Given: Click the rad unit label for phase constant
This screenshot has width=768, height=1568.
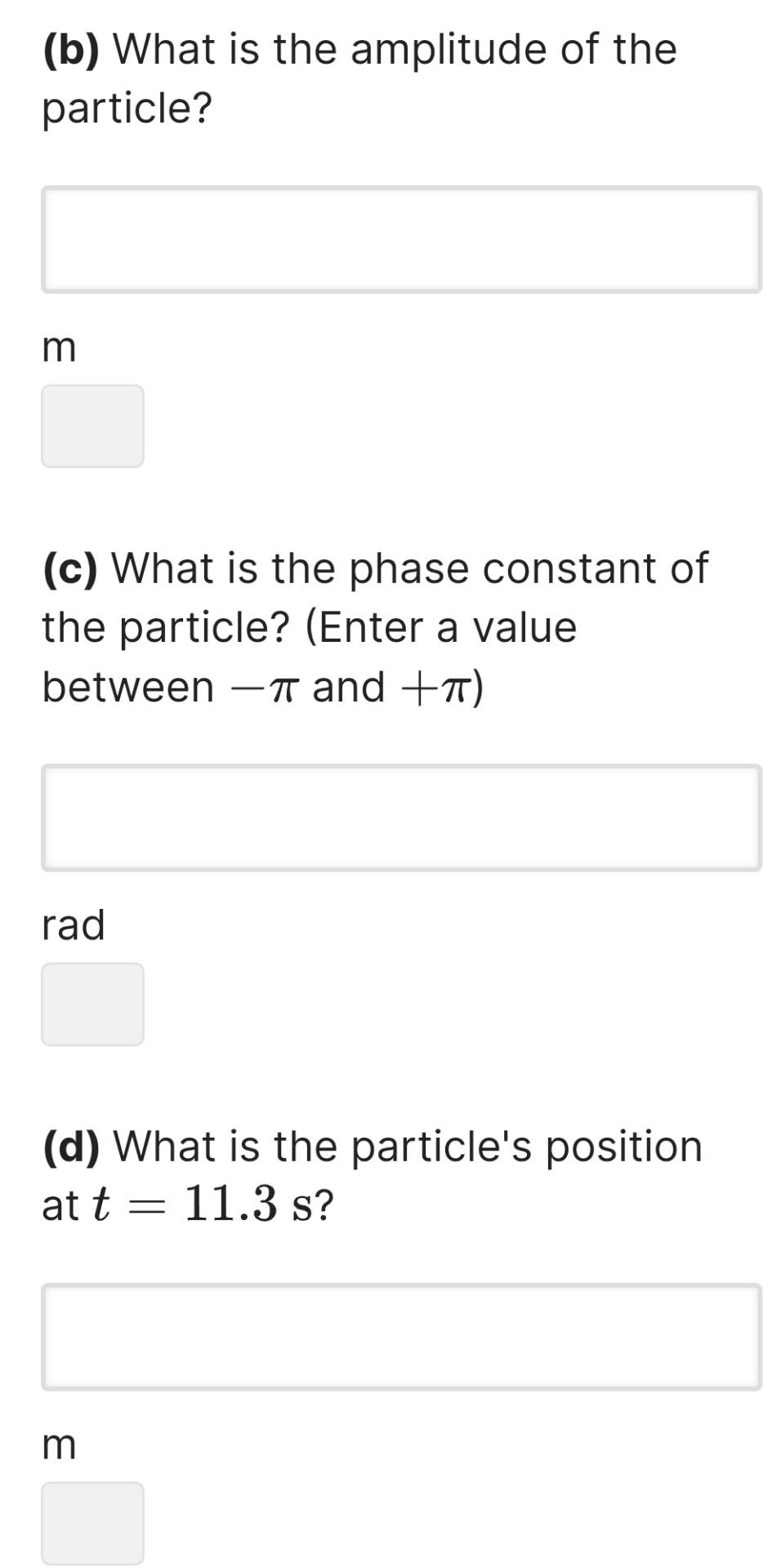Looking at the screenshot, I should [x=74, y=924].
